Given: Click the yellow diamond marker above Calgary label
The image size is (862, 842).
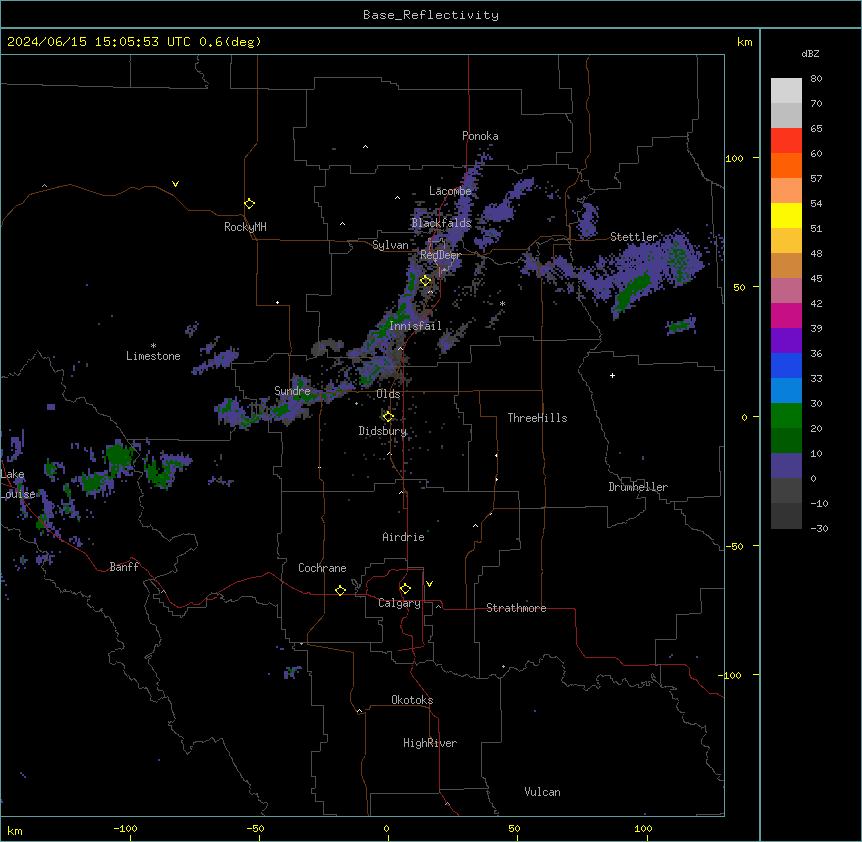Looking at the screenshot, I should point(405,589).
